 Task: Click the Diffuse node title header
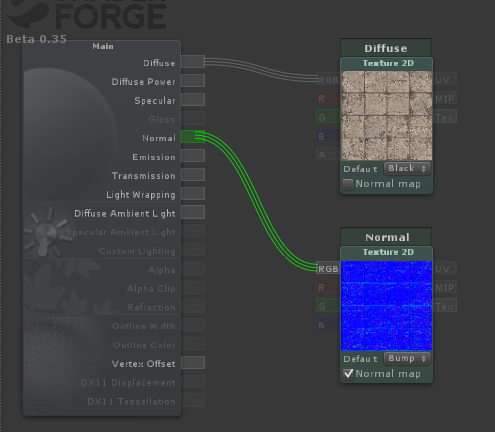(386, 48)
